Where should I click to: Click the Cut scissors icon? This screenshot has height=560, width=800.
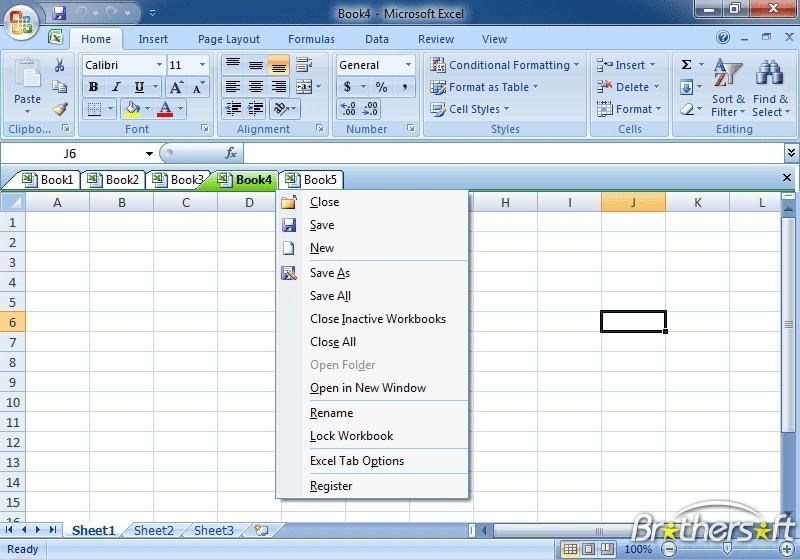click(59, 65)
